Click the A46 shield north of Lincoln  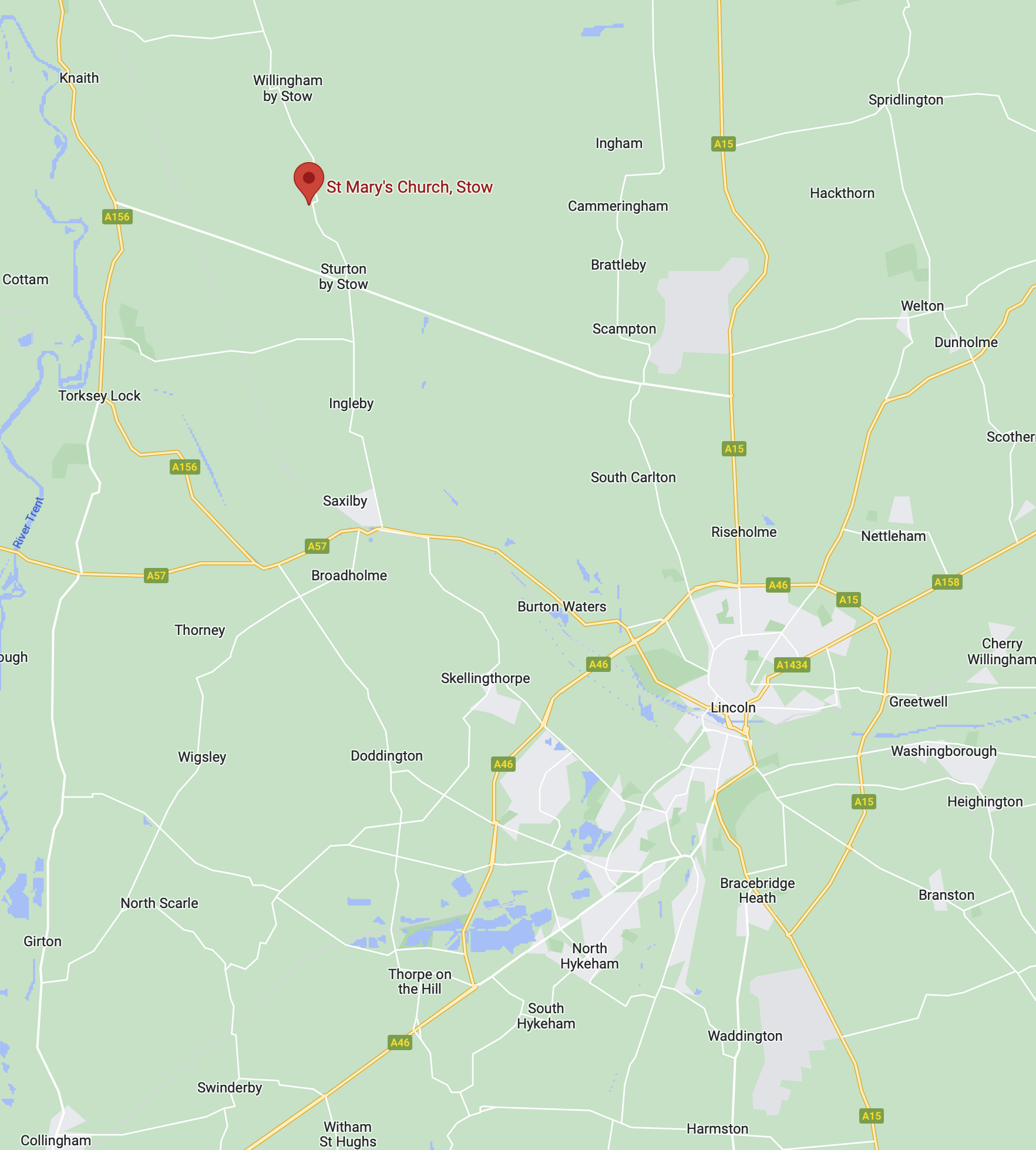click(778, 584)
